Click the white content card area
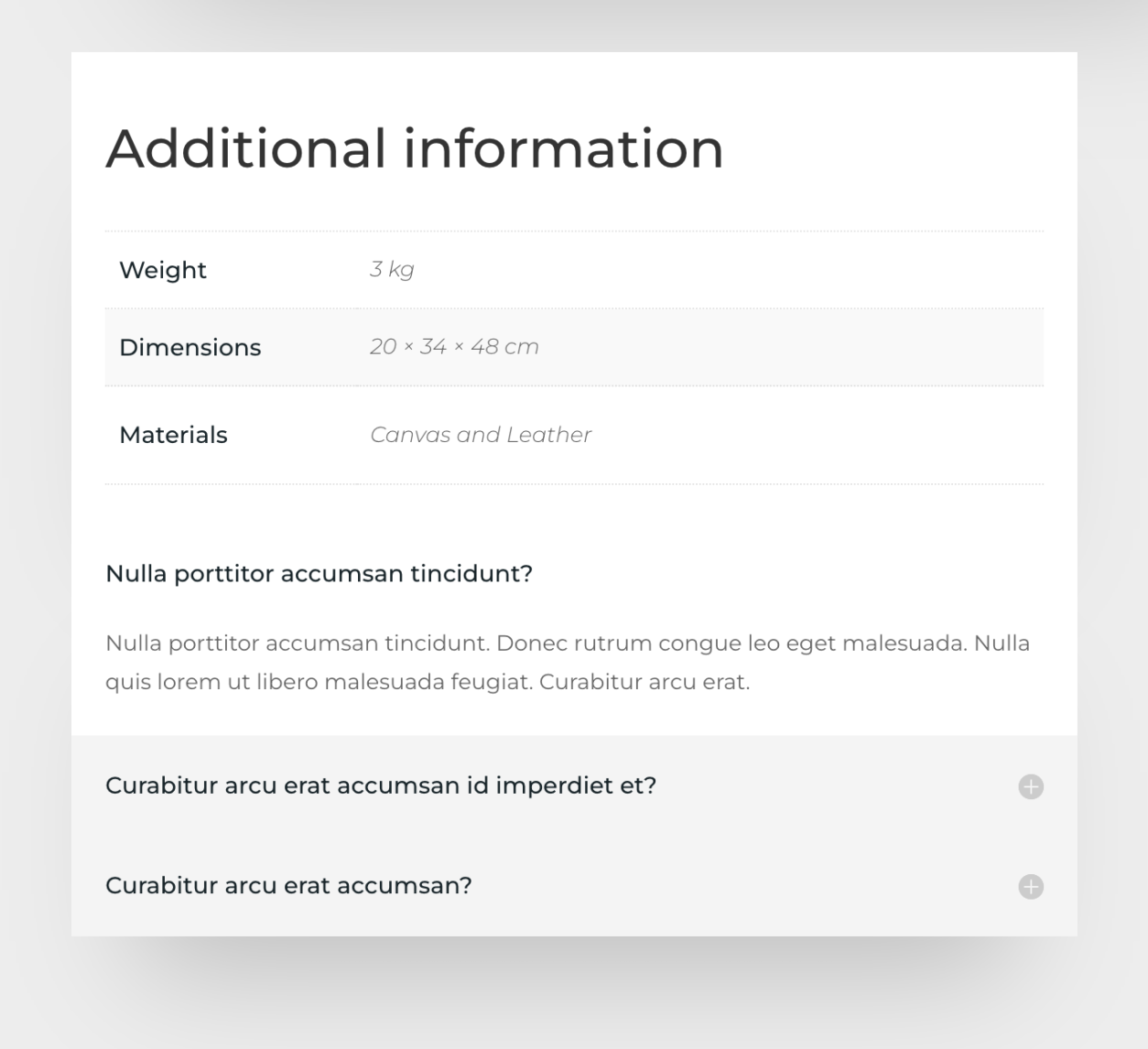The height and width of the screenshot is (1049, 1148). 574,513
